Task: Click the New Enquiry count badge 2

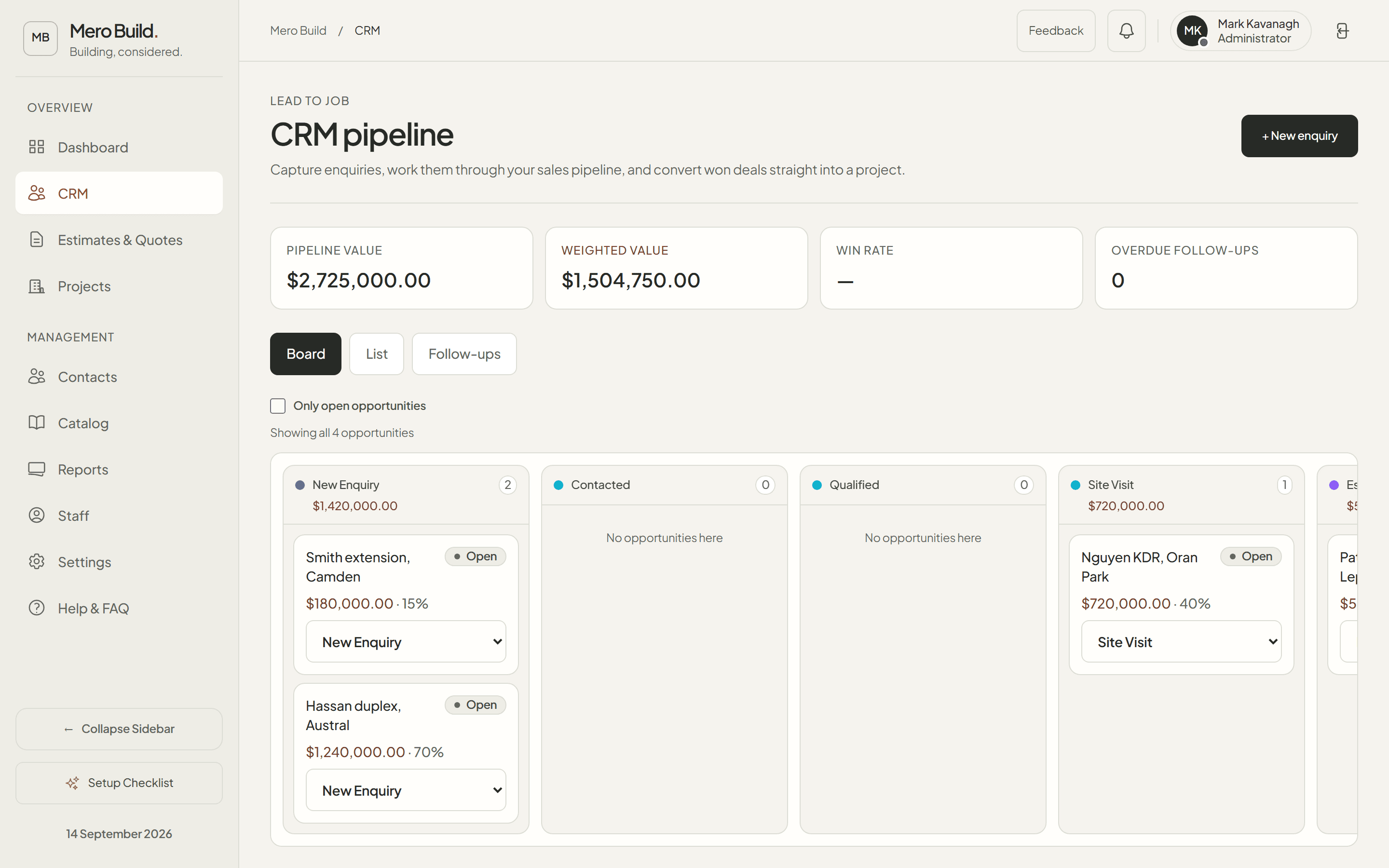Action: (x=507, y=485)
